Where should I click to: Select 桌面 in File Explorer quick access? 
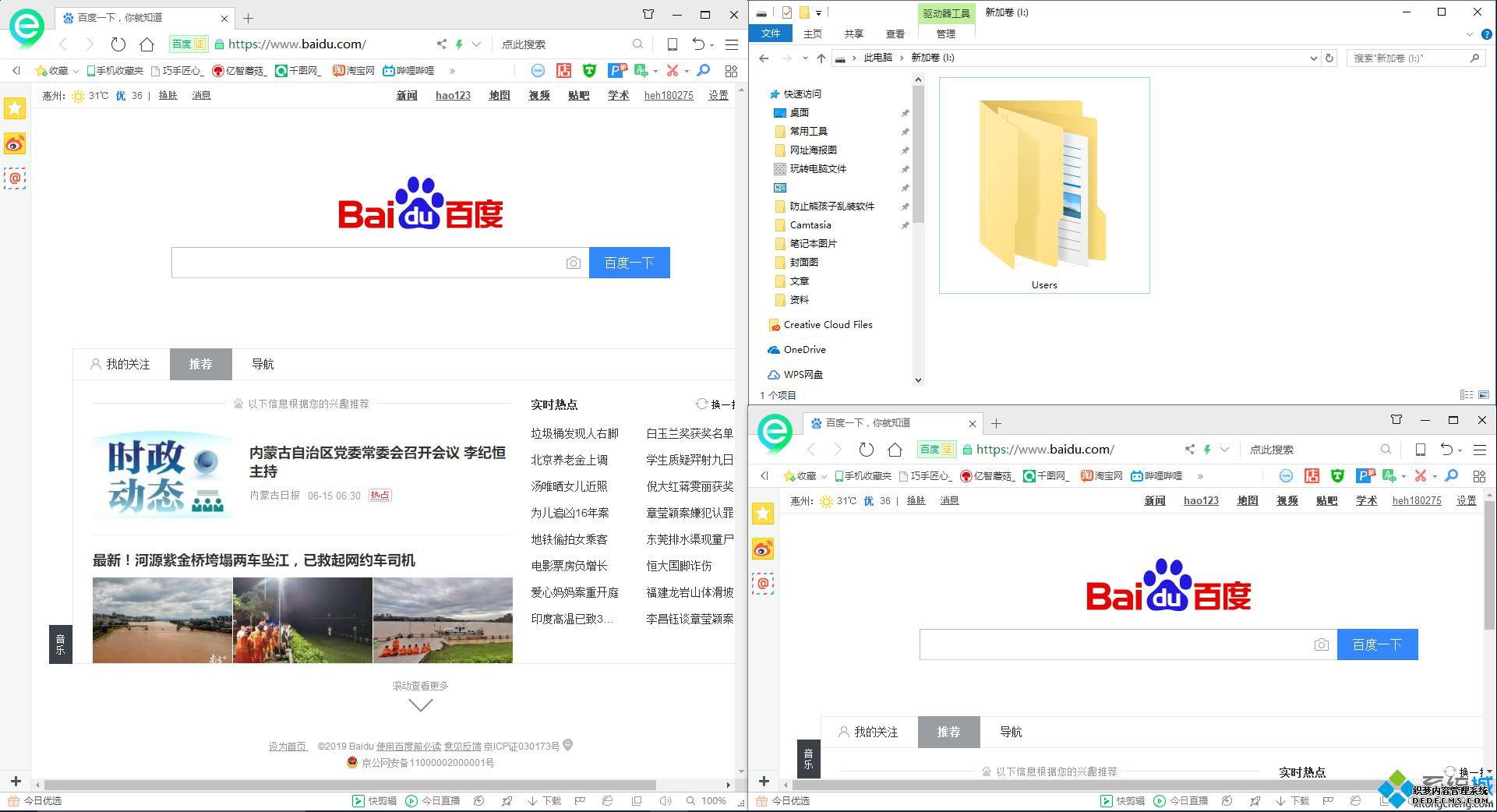[800, 112]
